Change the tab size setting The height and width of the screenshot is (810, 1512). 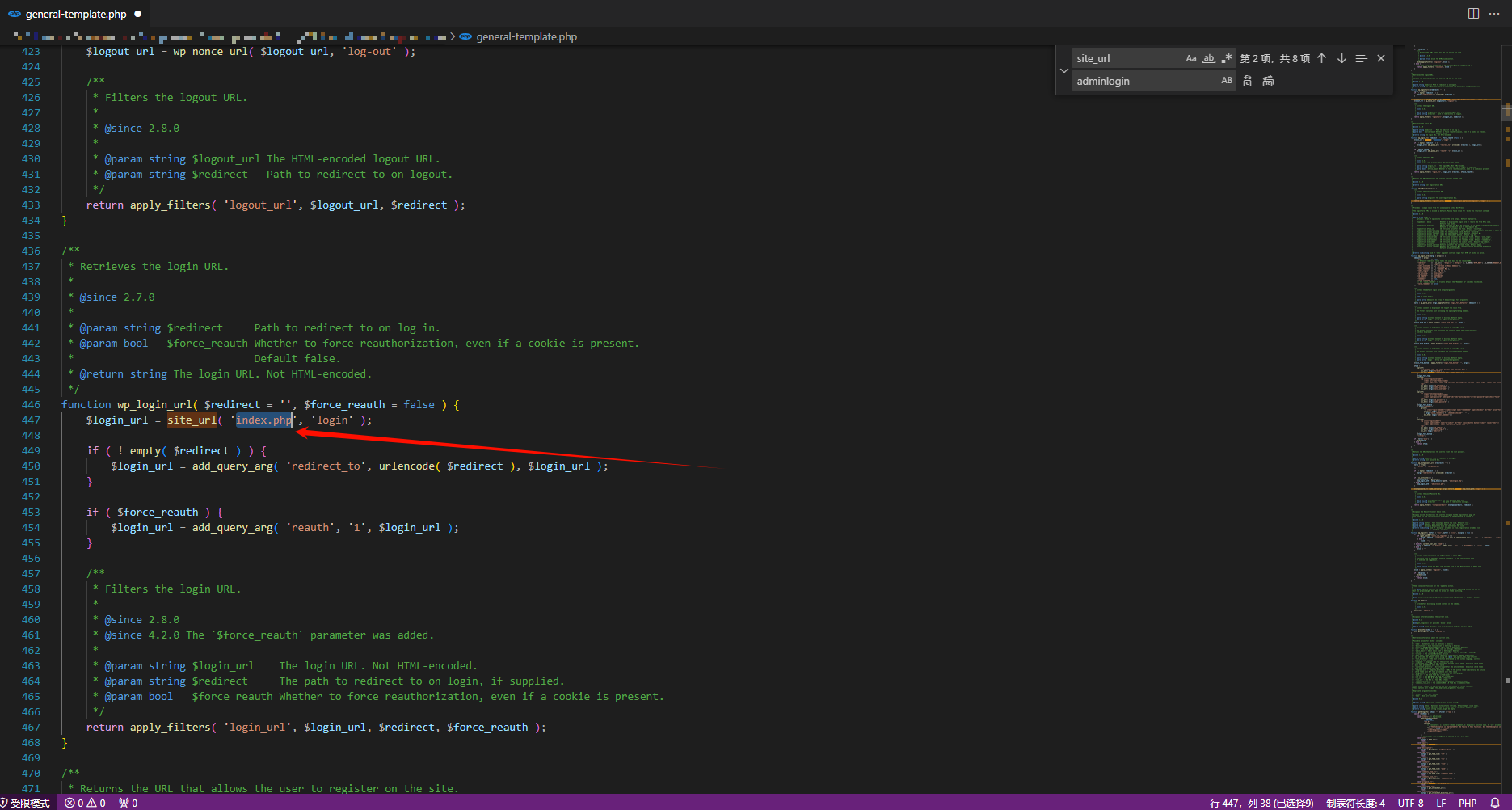click(1355, 803)
